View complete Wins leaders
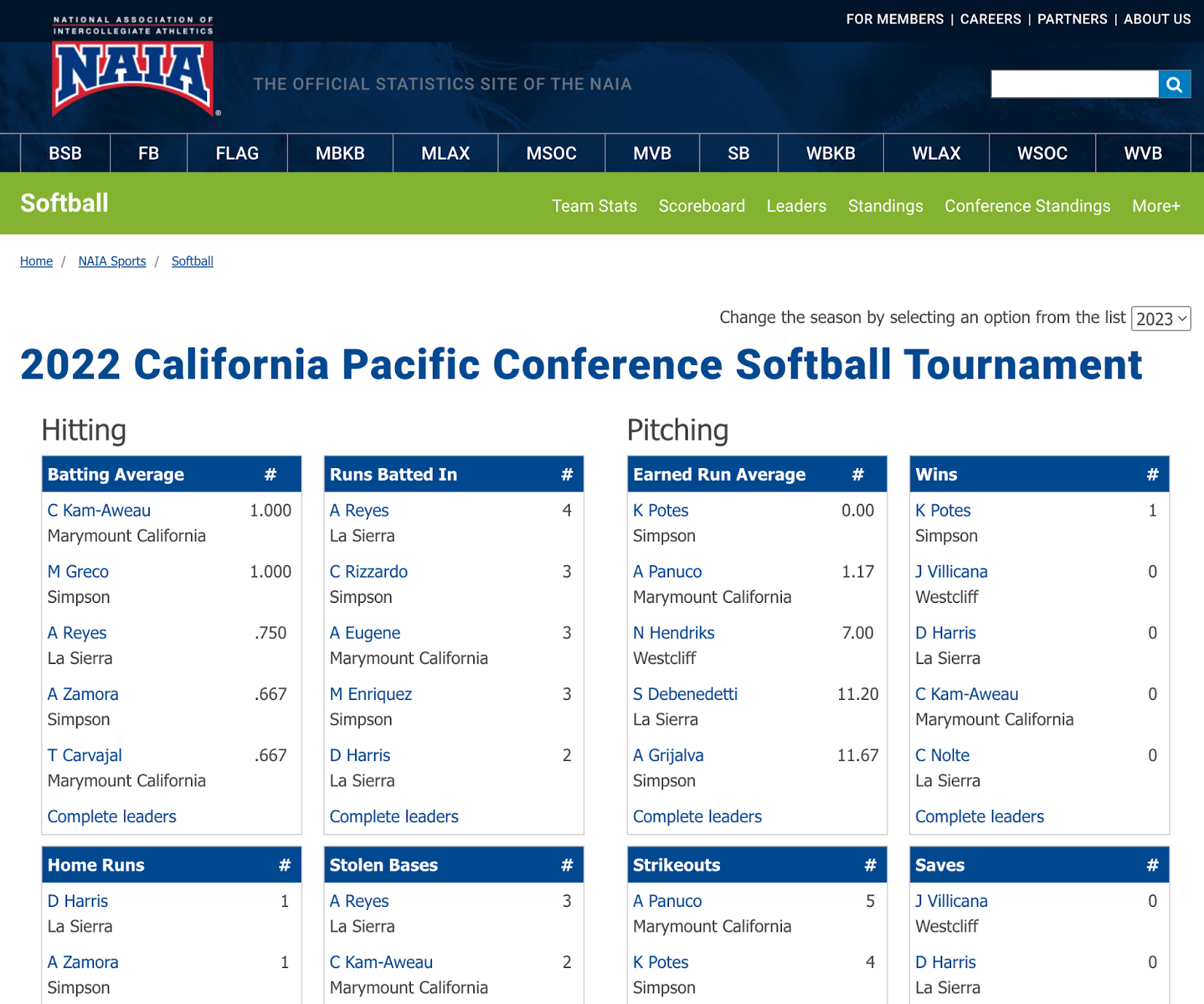 980,817
